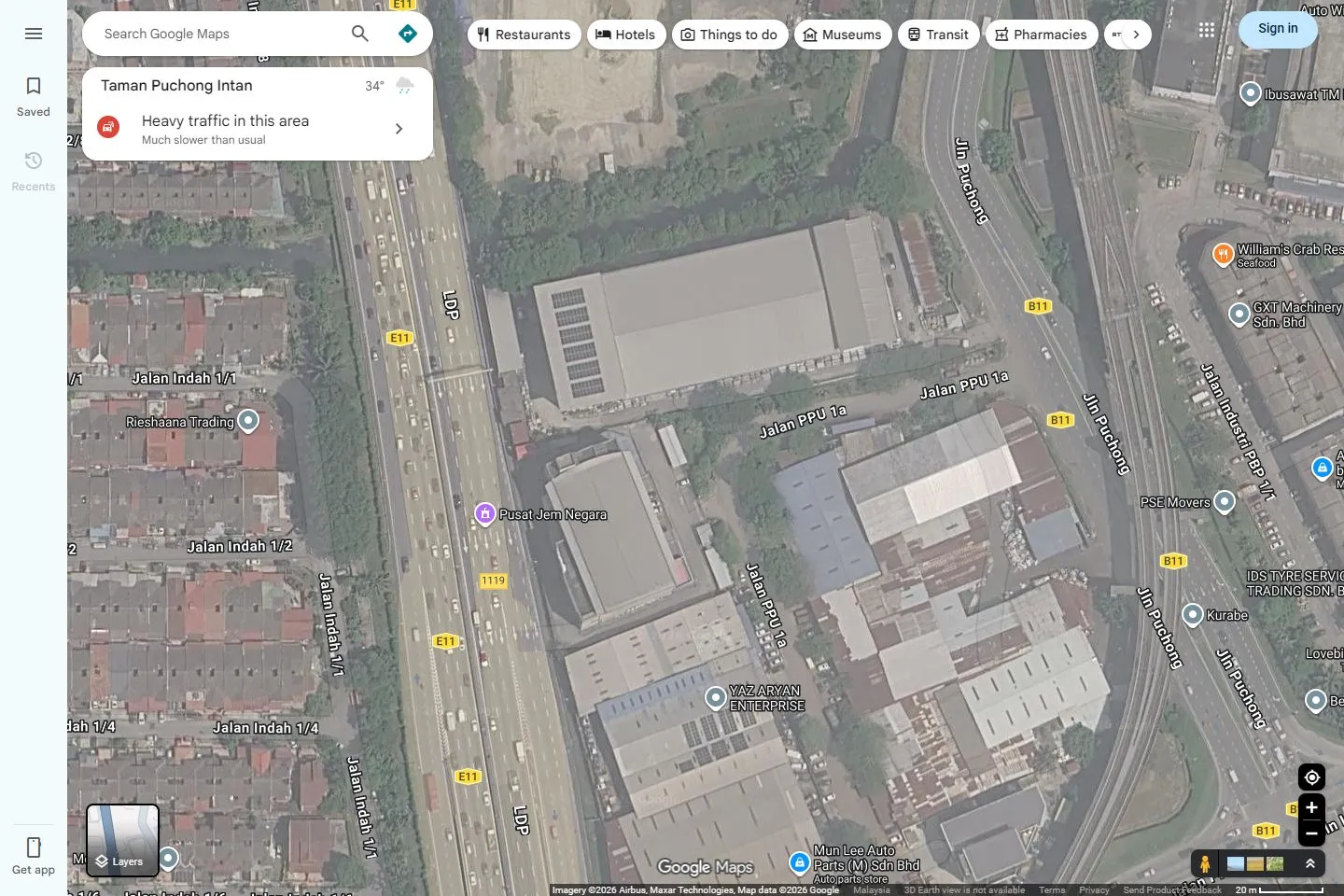Image resolution: width=1344 pixels, height=896 pixels.
Task: Click the 34° weather indicator
Action: pos(374,86)
